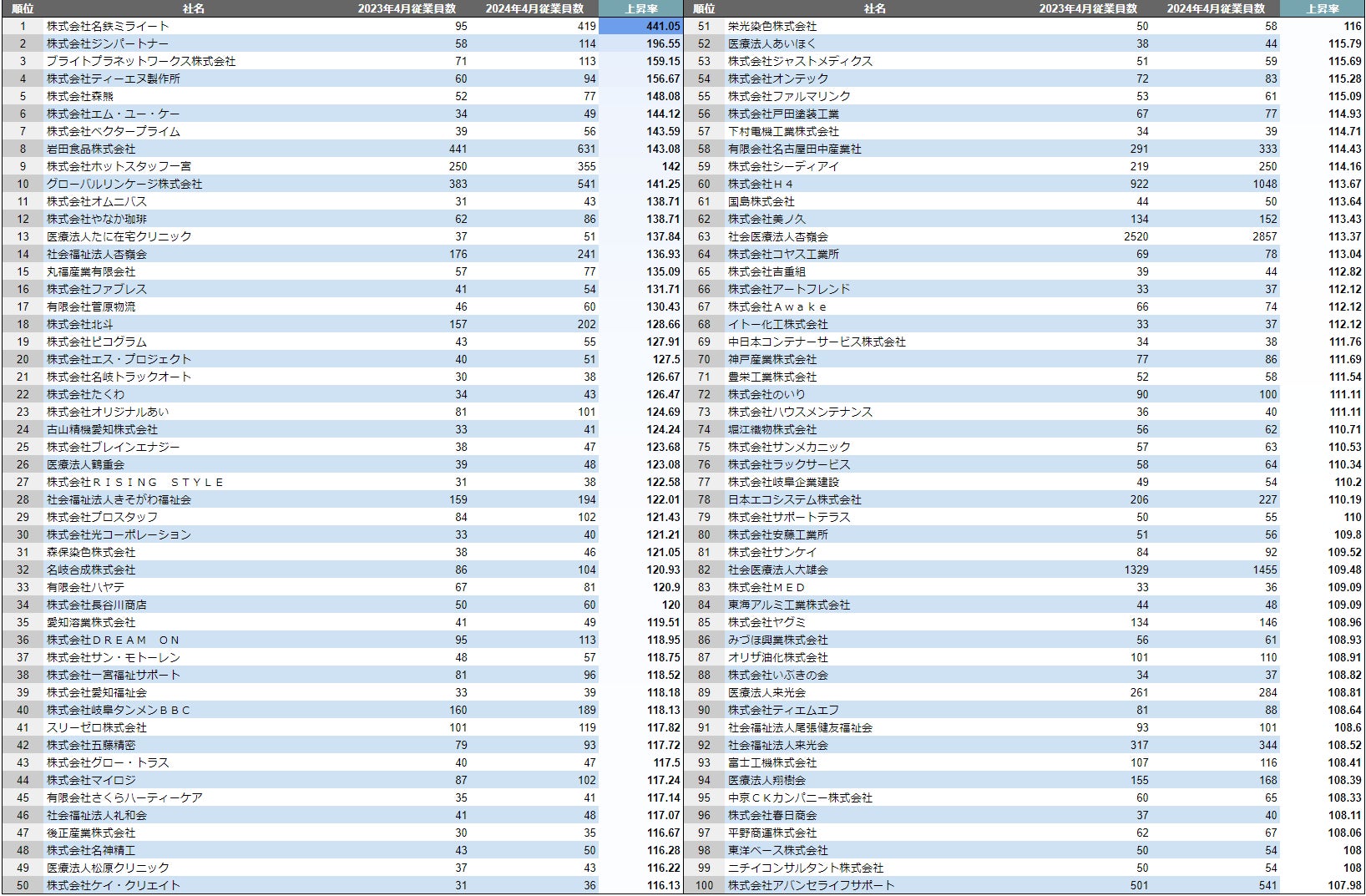1366x896 pixels.
Task: Select the 2857 employee count cell
Action: click(x=1264, y=236)
